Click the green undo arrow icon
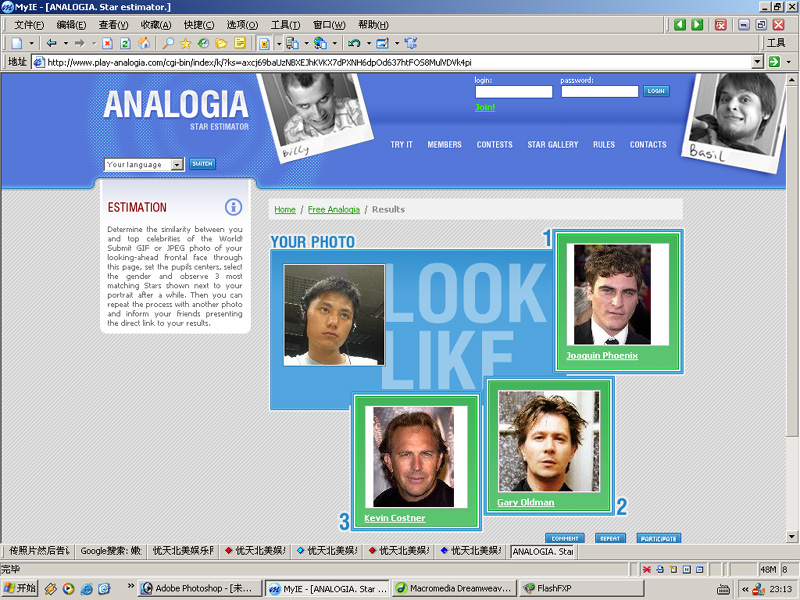Image resolution: width=800 pixels, height=600 pixels. coord(354,43)
